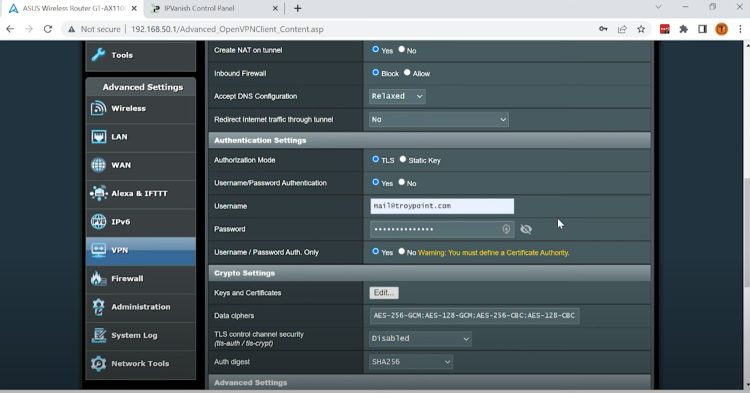Open the Extensions puzzle icon
The width and height of the screenshot is (750, 393).
684,29
